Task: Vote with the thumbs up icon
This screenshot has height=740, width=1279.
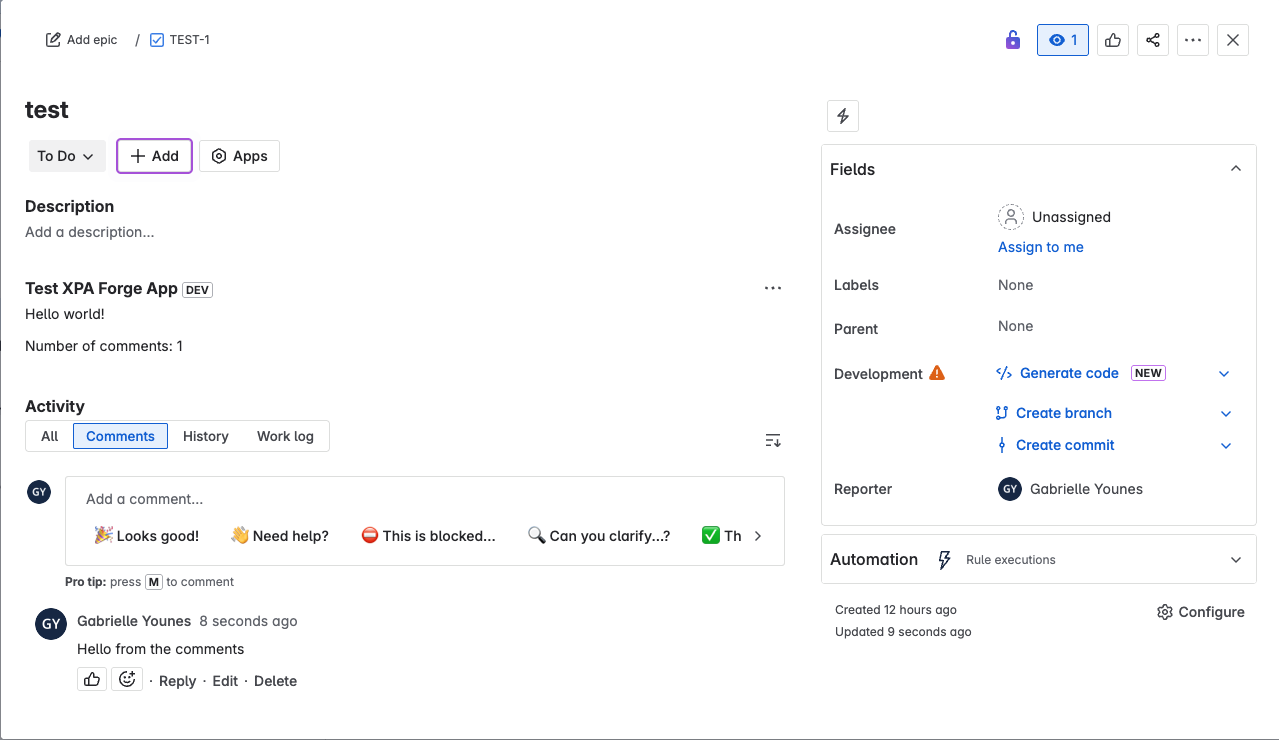Action: [1112, 39]
